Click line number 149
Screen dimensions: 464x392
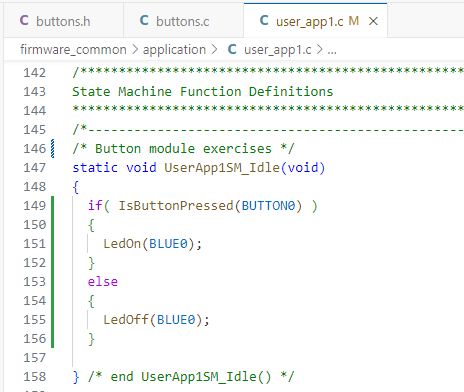pos(34,206)
